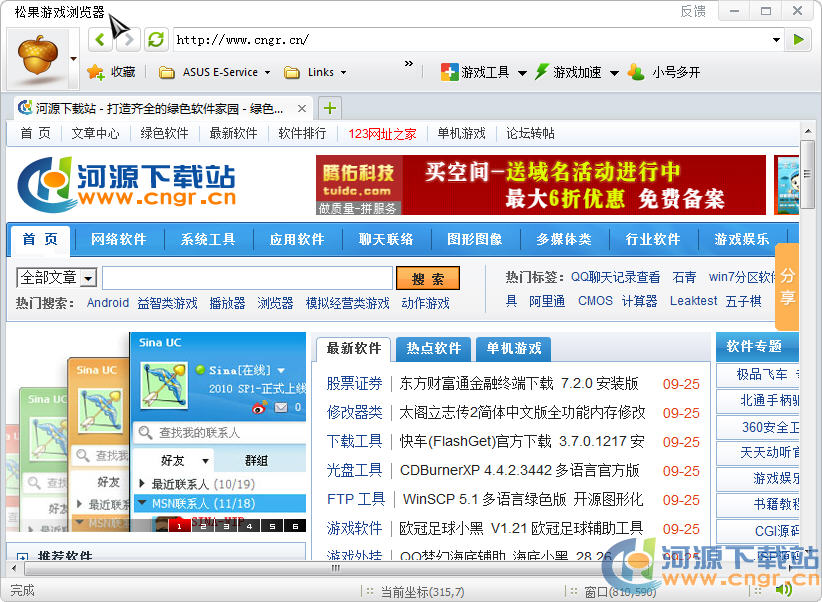Select the 图形图像 category tab

coord(474,240)
